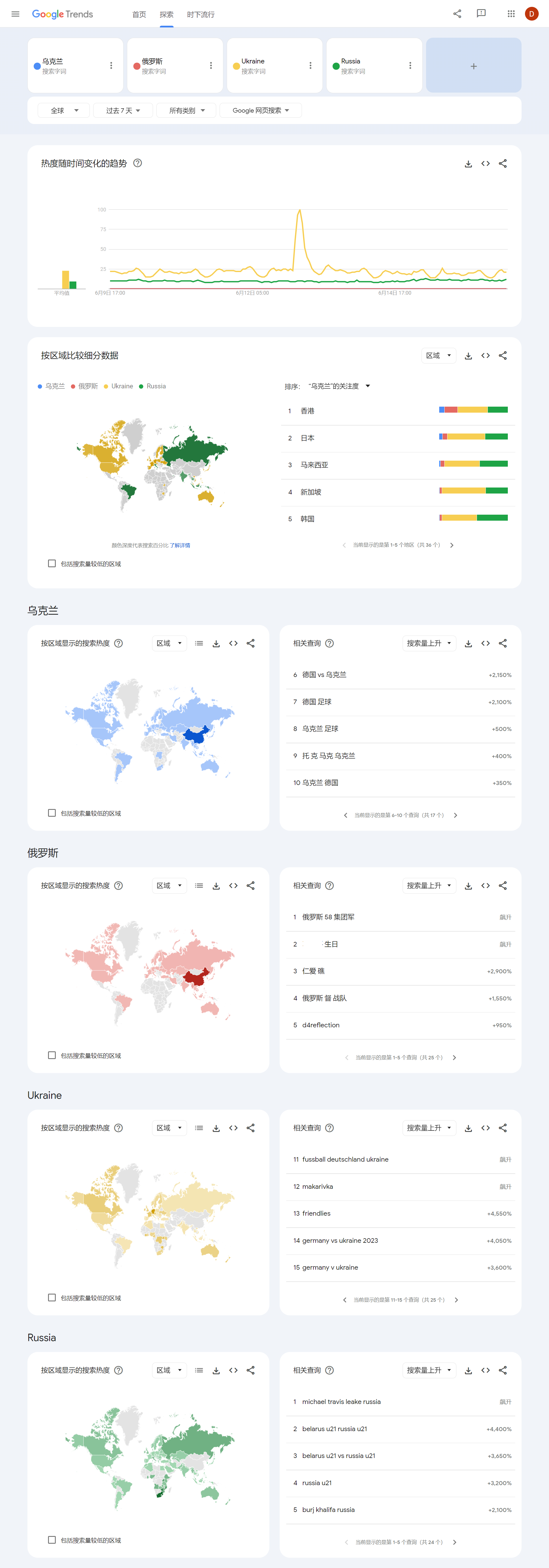Add a comparison term with plus card
This screenshot has height=1568, width=549.
[474, 66]
